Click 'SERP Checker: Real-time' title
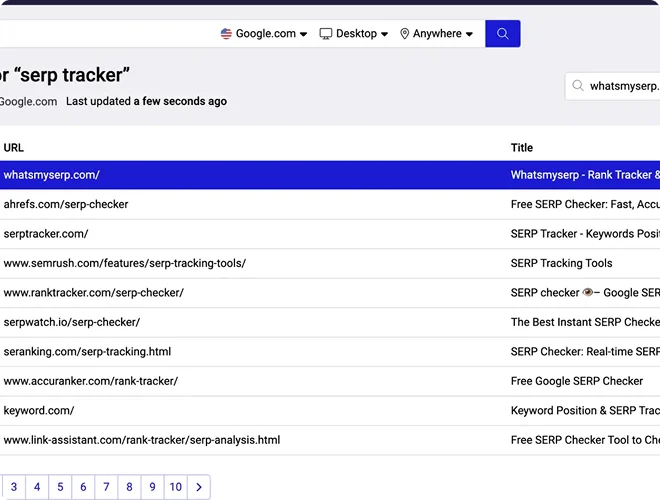Image resolution: width=660 pixels, height=500 pixels. [585, 351]
